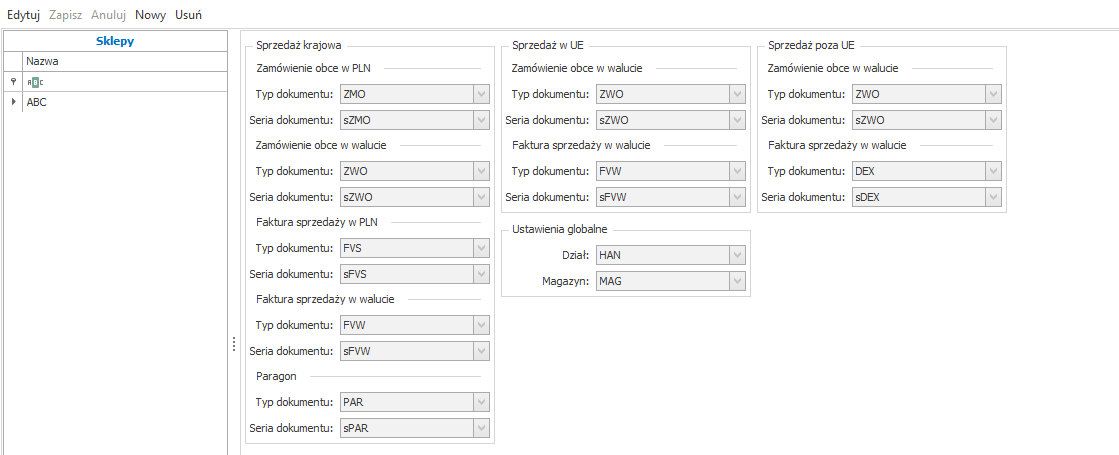1119x455 pixels.
Task: Click the vertical splitter handle dots
Action: [233, 343]
